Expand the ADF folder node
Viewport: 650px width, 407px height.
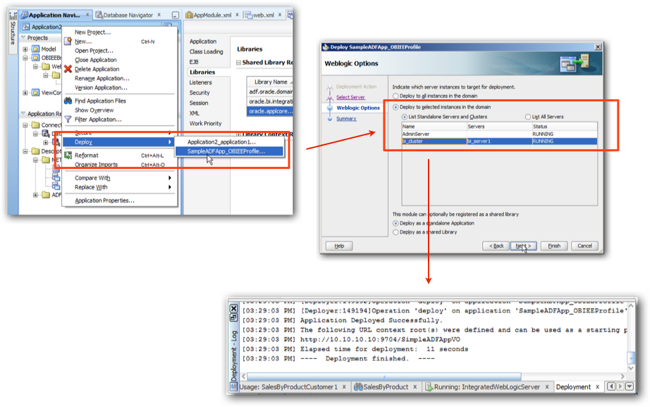point(36,195)
